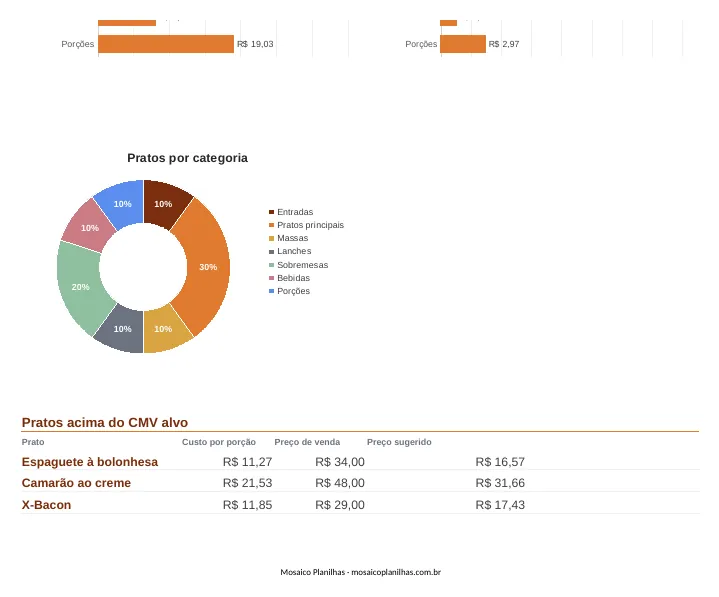This screenshot has width=719, height=597.
Task: Select the Pratos principais legend color swatch
Action: pyautogui.click(x=271, y=225)
